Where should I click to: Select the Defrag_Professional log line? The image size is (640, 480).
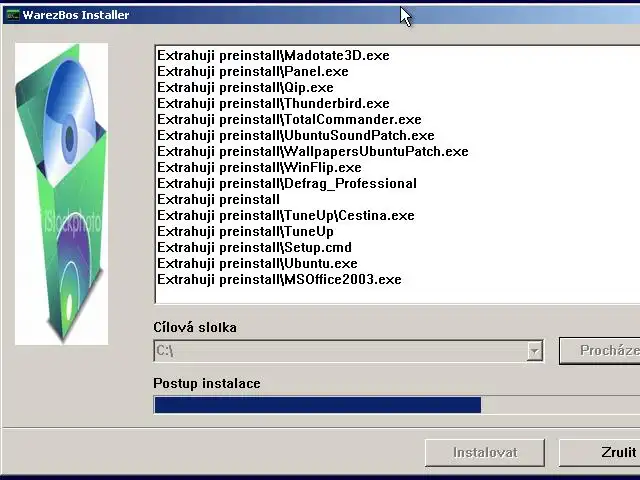pyautogui.click(x=287, y=183)
